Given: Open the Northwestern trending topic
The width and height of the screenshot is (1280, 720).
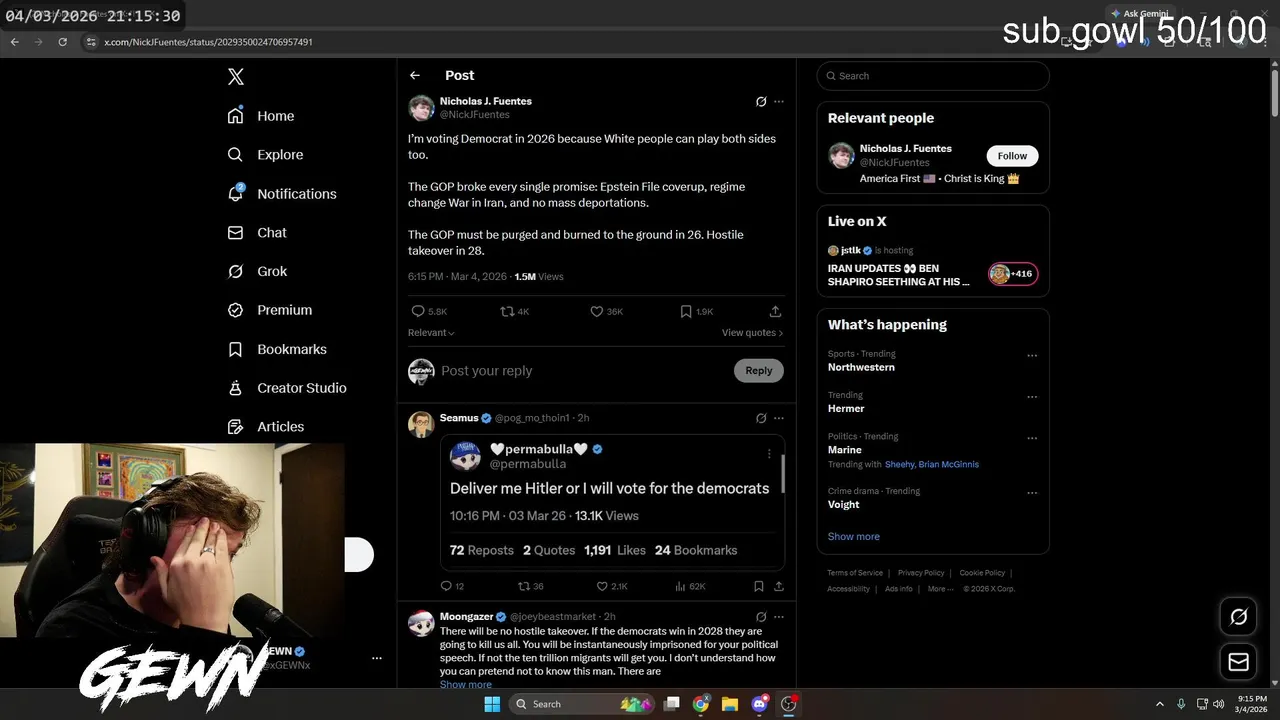Looking at the screenshot, I should click(x=861, y=367).
